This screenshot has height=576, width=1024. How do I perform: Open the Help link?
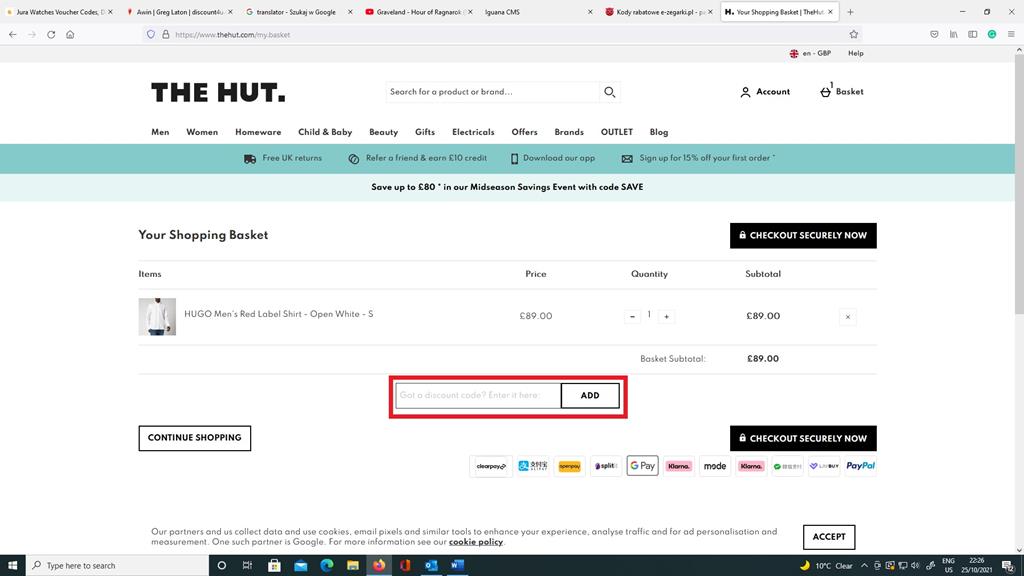pyautogui.click(x=856, y=54)
